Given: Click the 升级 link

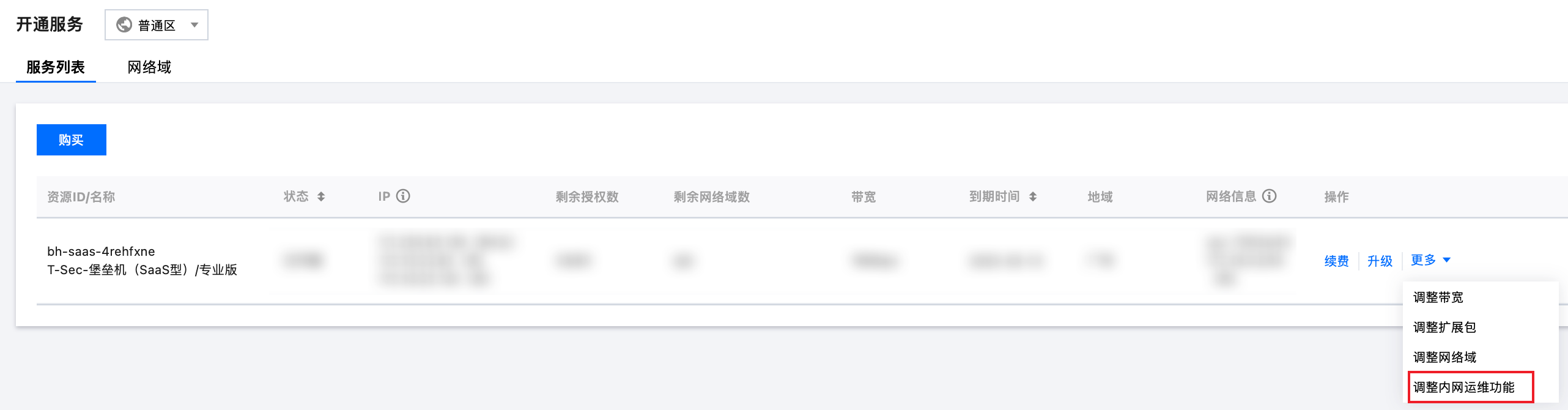Looking at the screenshot, I should (1380, 261).
